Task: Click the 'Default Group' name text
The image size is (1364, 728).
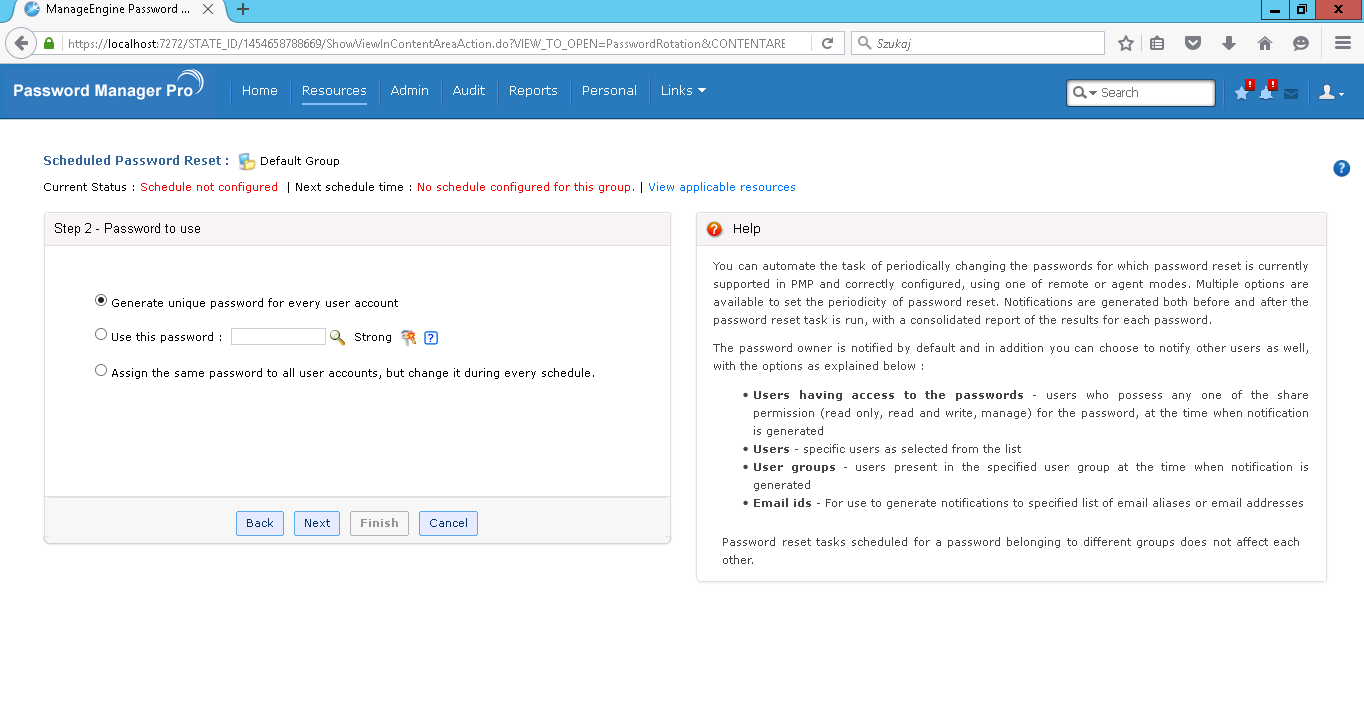Action: click(x=300, y=161)
